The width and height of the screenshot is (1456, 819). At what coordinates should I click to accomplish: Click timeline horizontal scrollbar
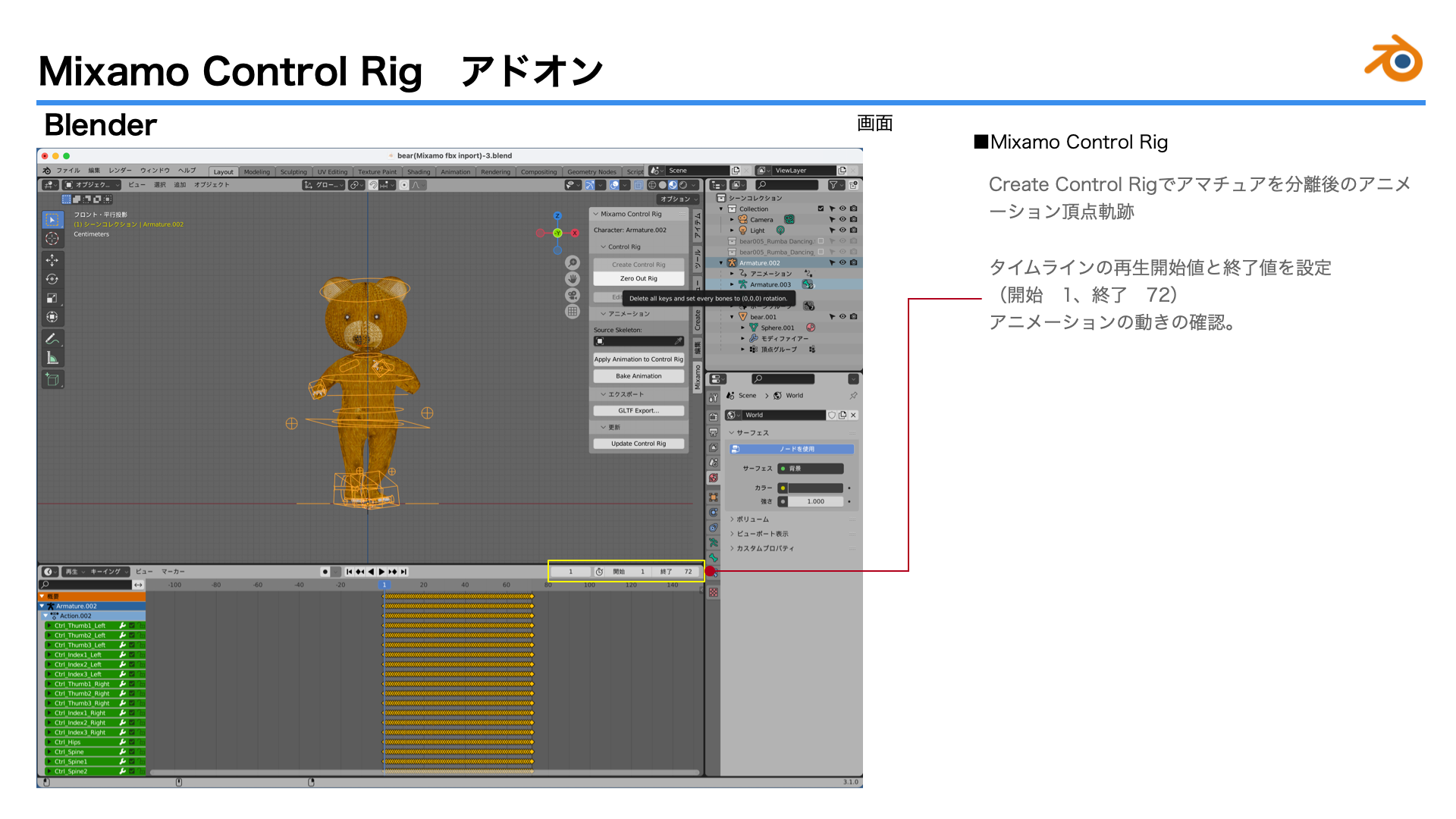[x=425, y=773]
